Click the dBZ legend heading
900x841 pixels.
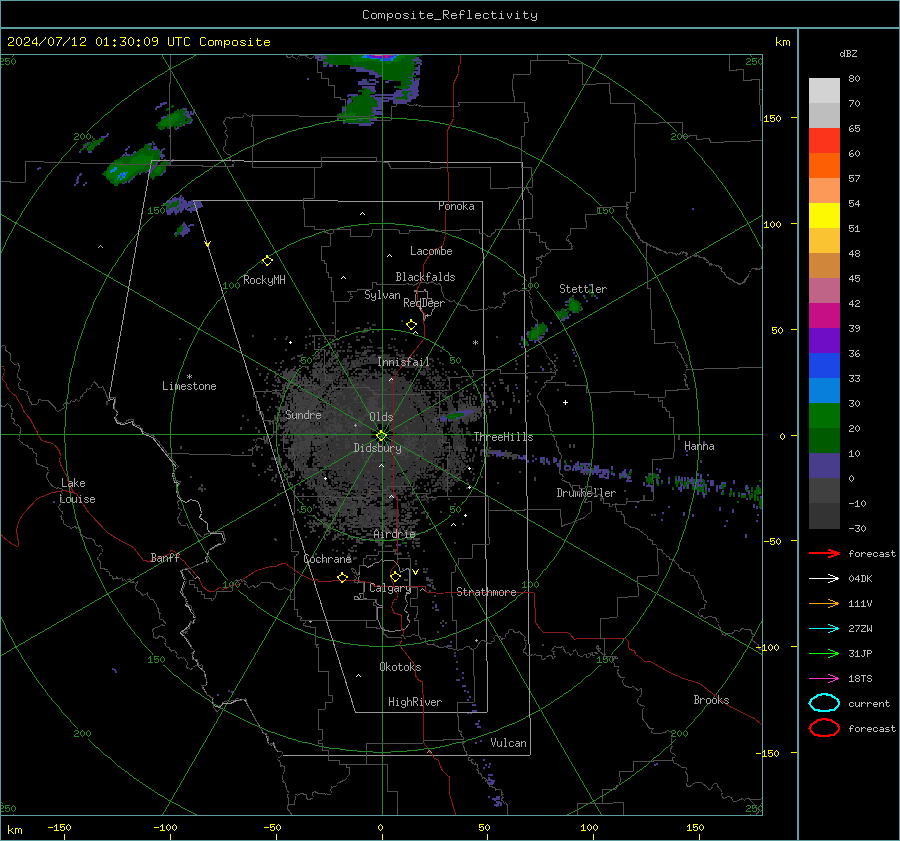tap(848, 54)
